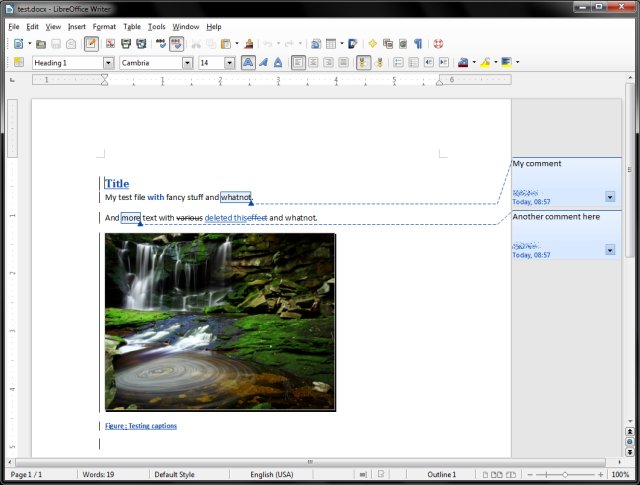Select the Format Paintbrush icon
Image resolution: width=640 pixels, height=485 pixels.
249,44
